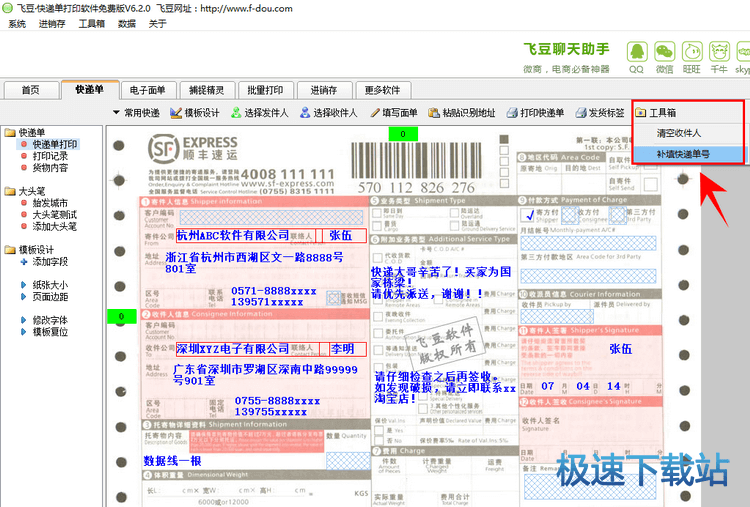Open the 微信 chat assistant icon
The width and height of the screenshot is (750, 507).
pyautogui.click(x=664, y=52)
